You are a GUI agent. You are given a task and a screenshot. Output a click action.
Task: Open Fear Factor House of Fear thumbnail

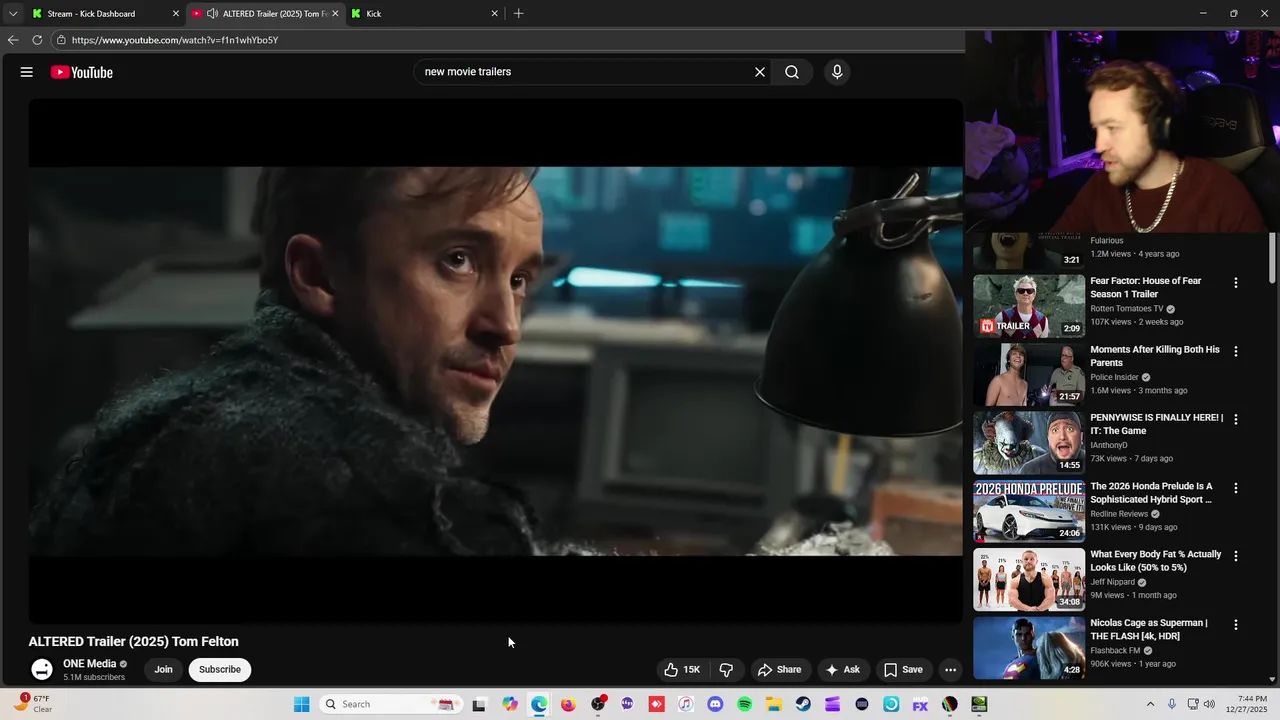pos(1029,306)
